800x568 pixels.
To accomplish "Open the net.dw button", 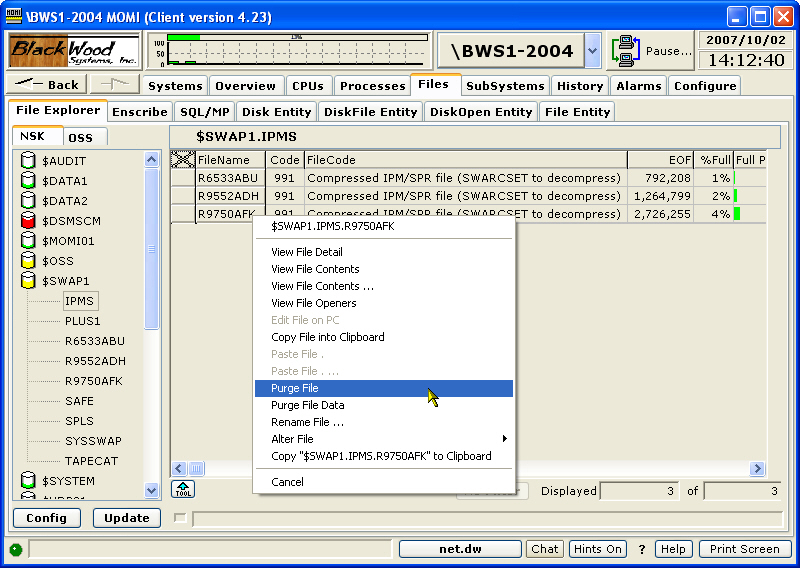I will click(x=460, y=549).
